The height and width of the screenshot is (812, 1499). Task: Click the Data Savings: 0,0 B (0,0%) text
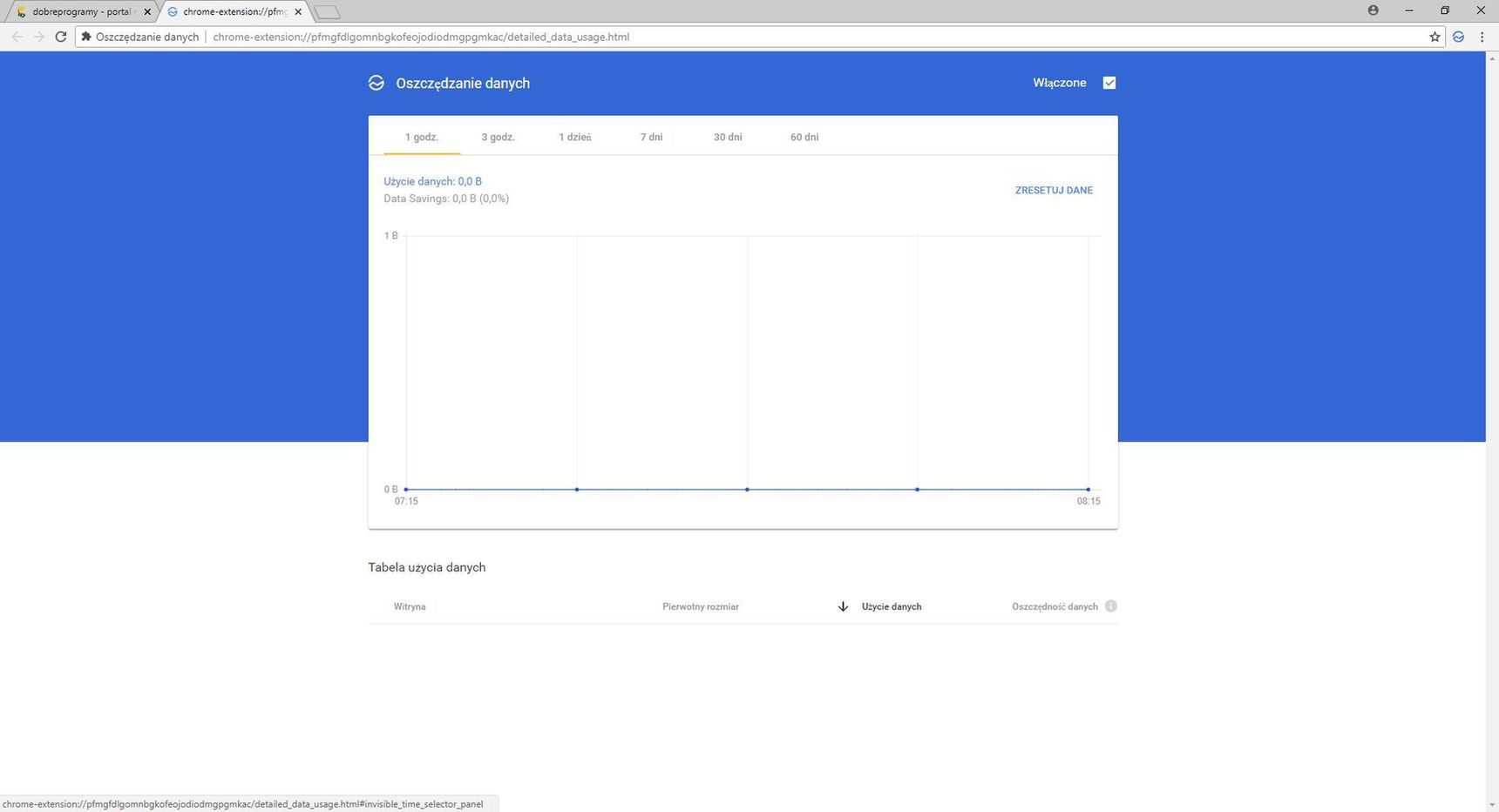click(446, 199)
